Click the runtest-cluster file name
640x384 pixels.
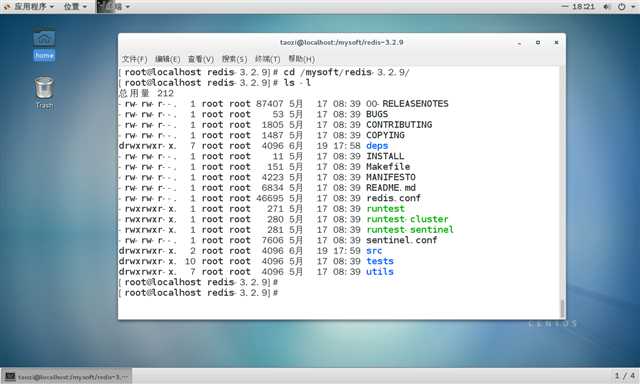point(407,219)
